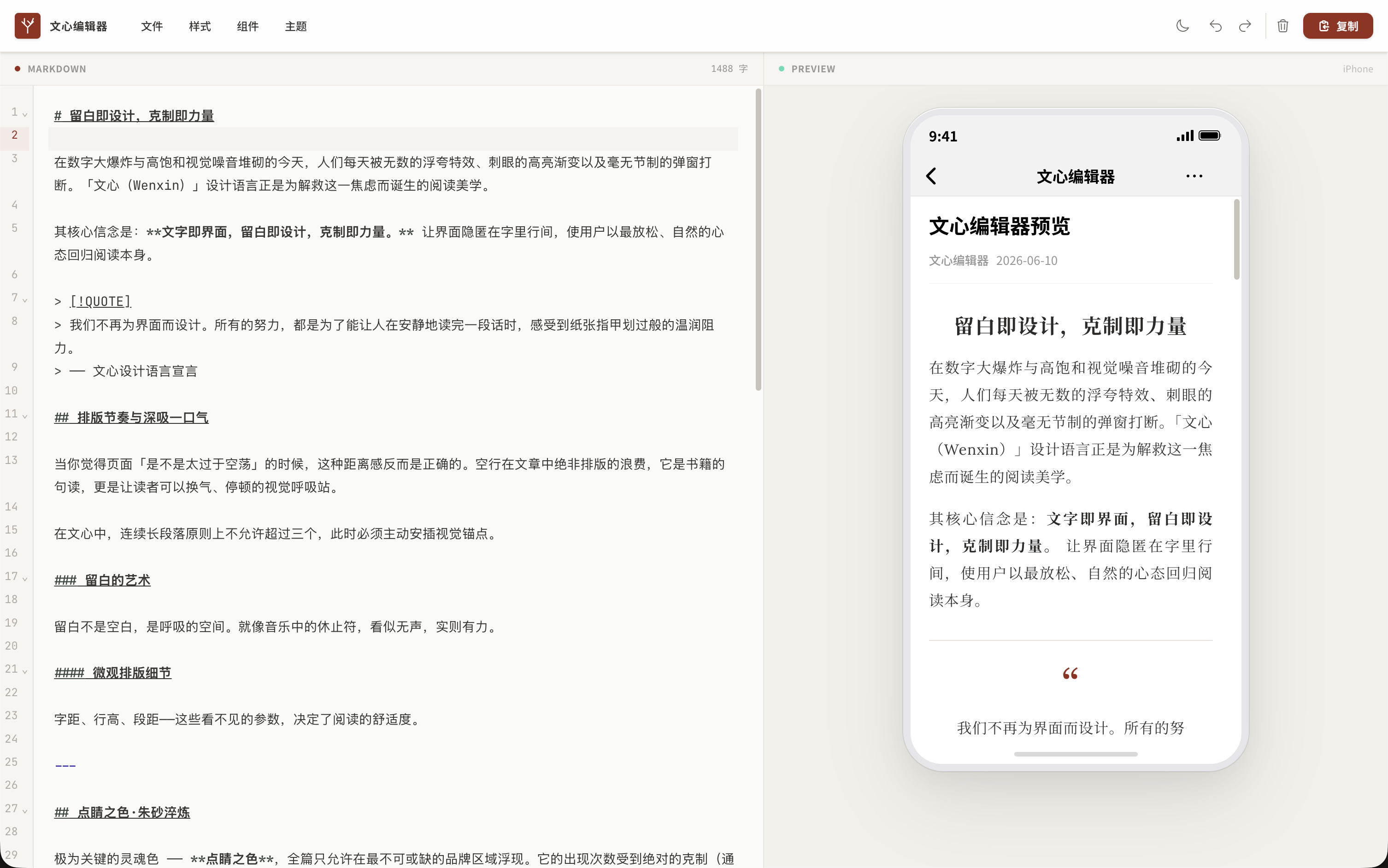Viewport: 1388px width, 868px height.
Task: Open the 主题 menu
Action: [296, 26]
